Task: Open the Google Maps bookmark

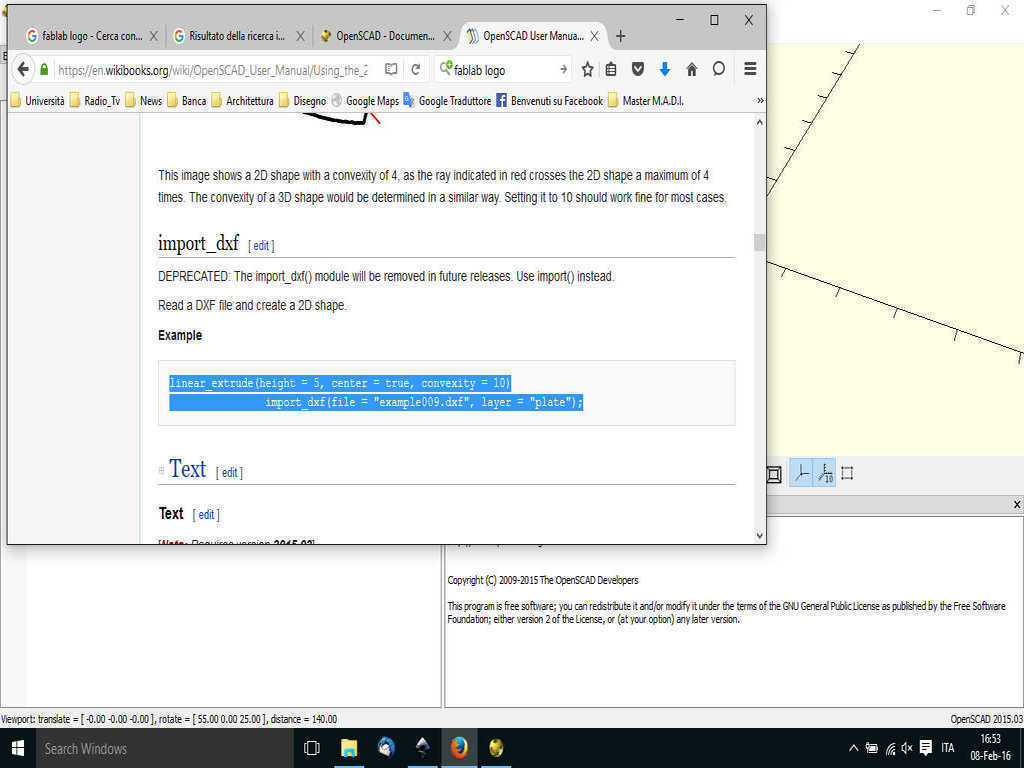Action: 365,101
